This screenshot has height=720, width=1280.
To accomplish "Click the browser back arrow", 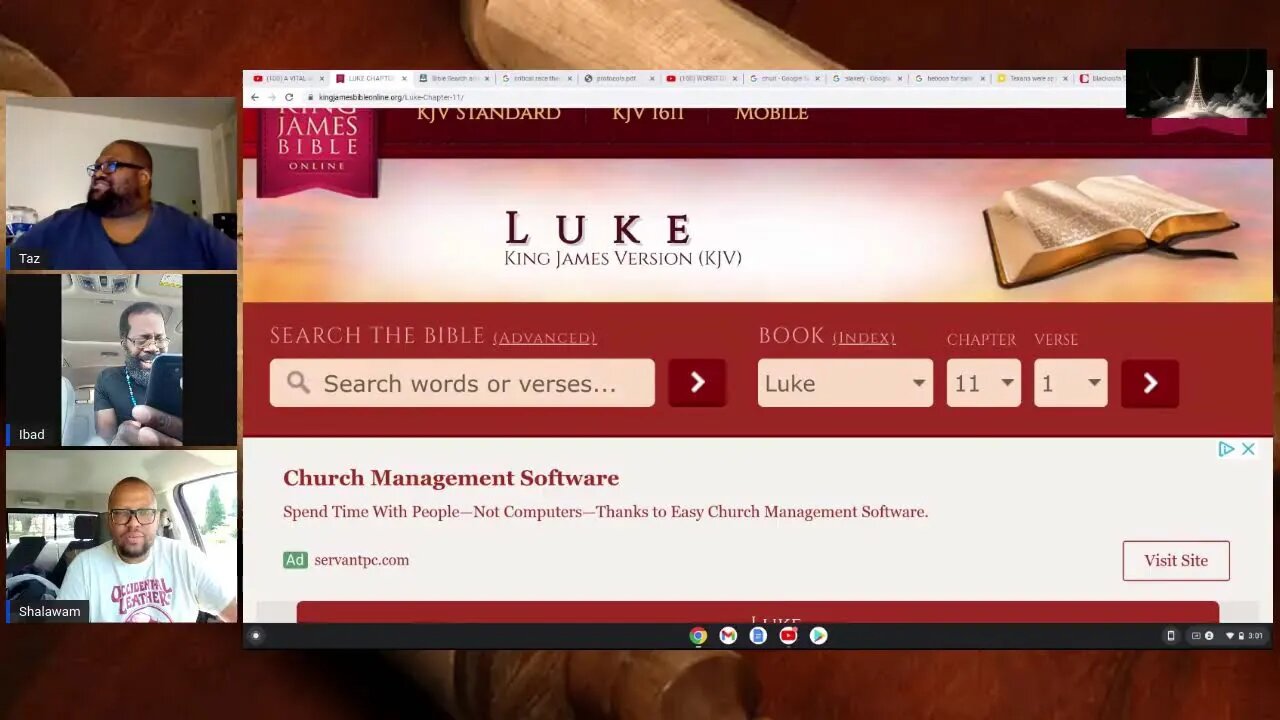I will pos(254,97).
